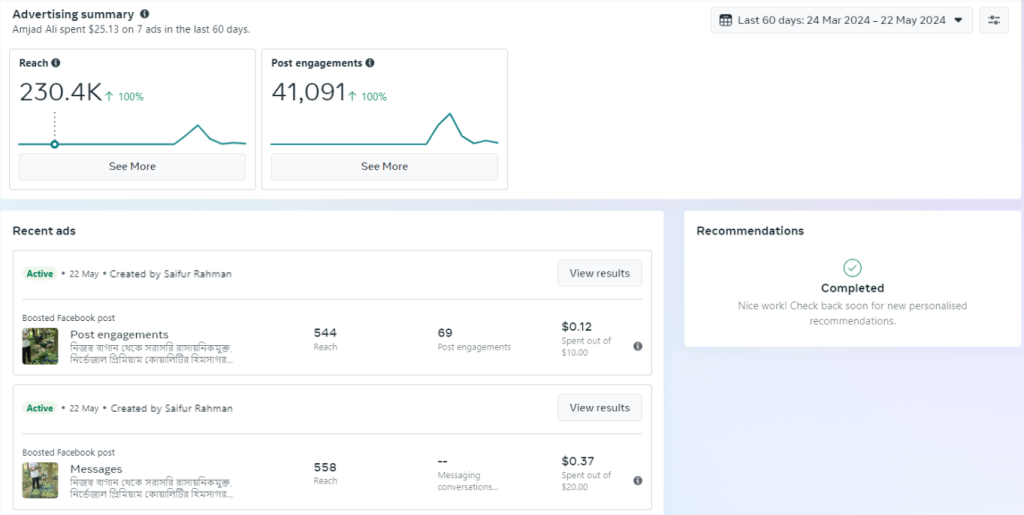1024x515 pixels.
Task: View results for the Messages ad
Action: click(x=599, y=408)
